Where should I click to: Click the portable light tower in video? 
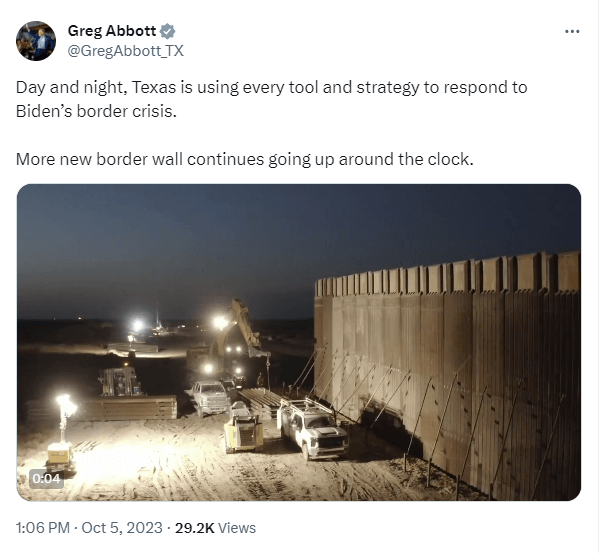click(x=62, y=434)
